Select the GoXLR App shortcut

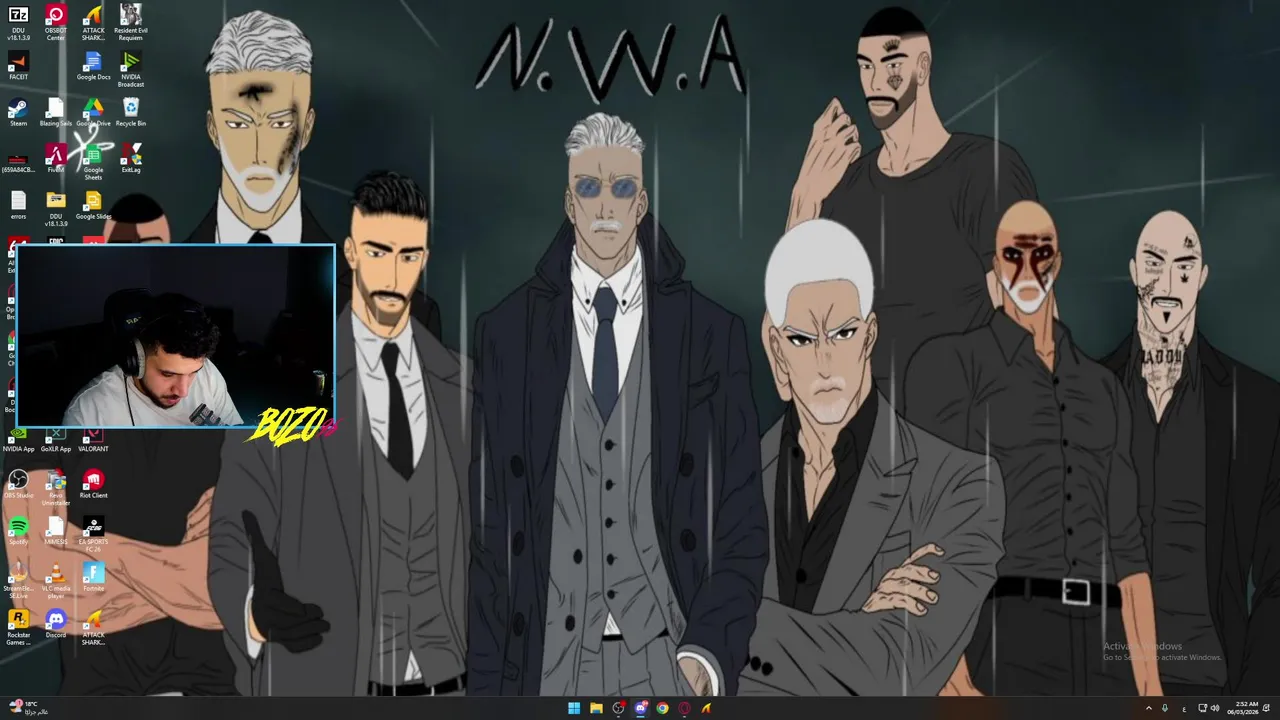coord(56,440)
